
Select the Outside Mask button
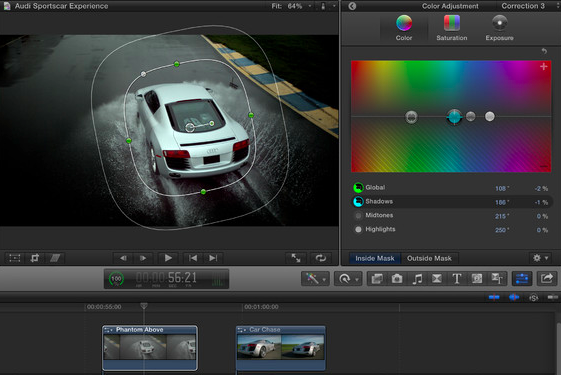click(429, 258)
